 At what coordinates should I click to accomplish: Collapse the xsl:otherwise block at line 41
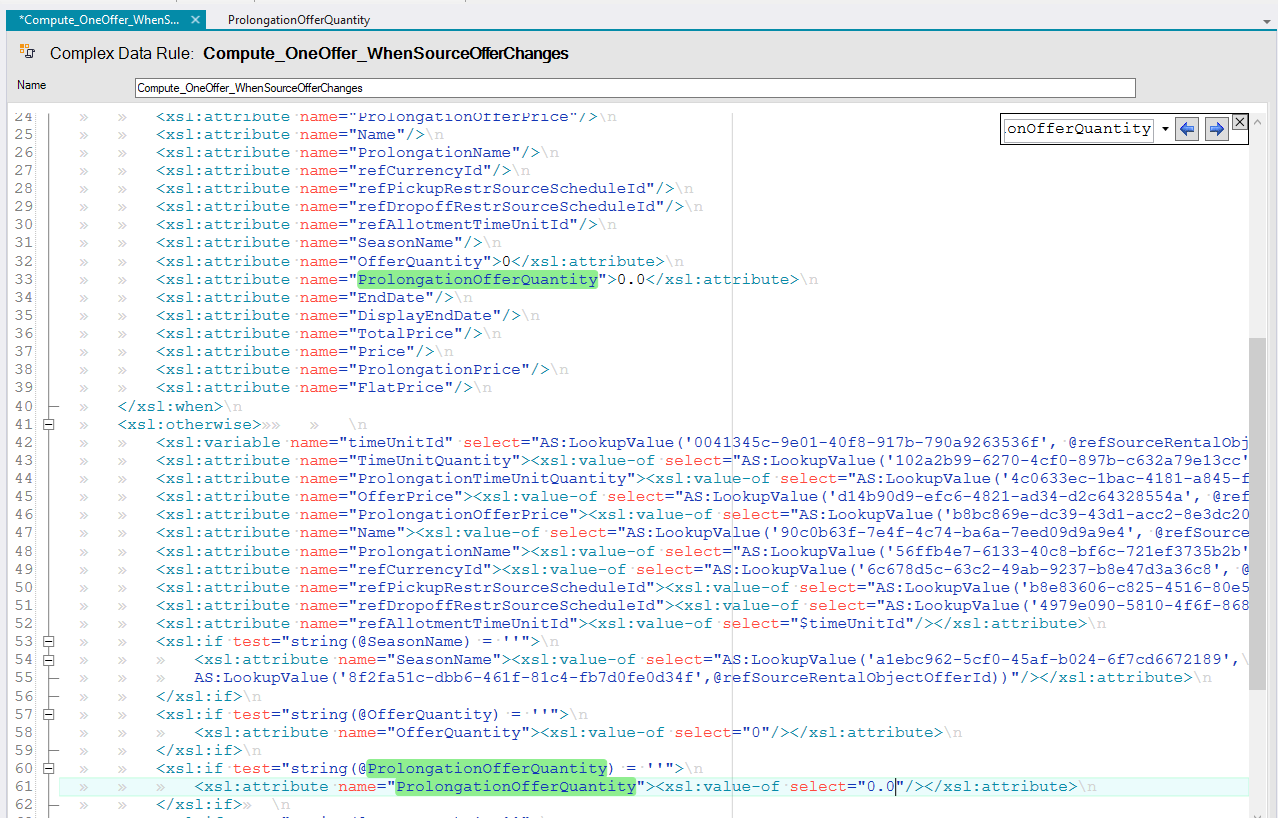(x=47, y=424)
